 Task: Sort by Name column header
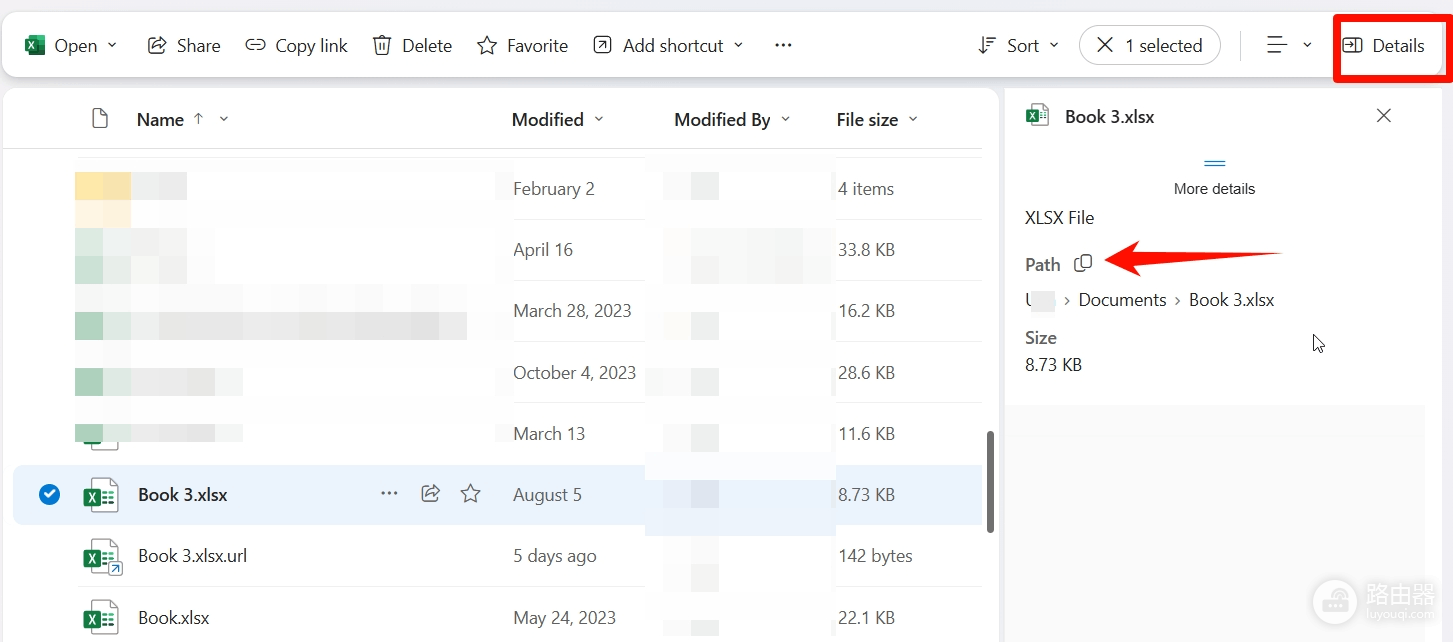(160, 119)
